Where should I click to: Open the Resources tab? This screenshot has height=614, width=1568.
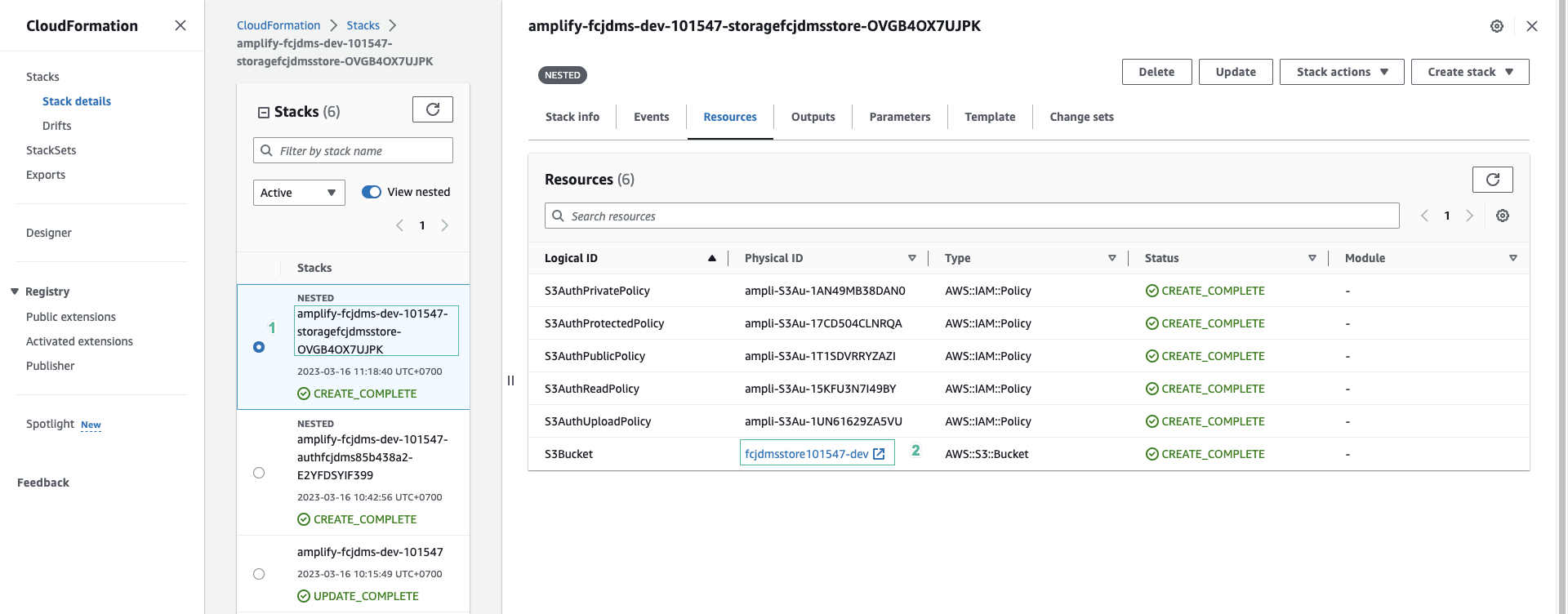tap(730, 117)
